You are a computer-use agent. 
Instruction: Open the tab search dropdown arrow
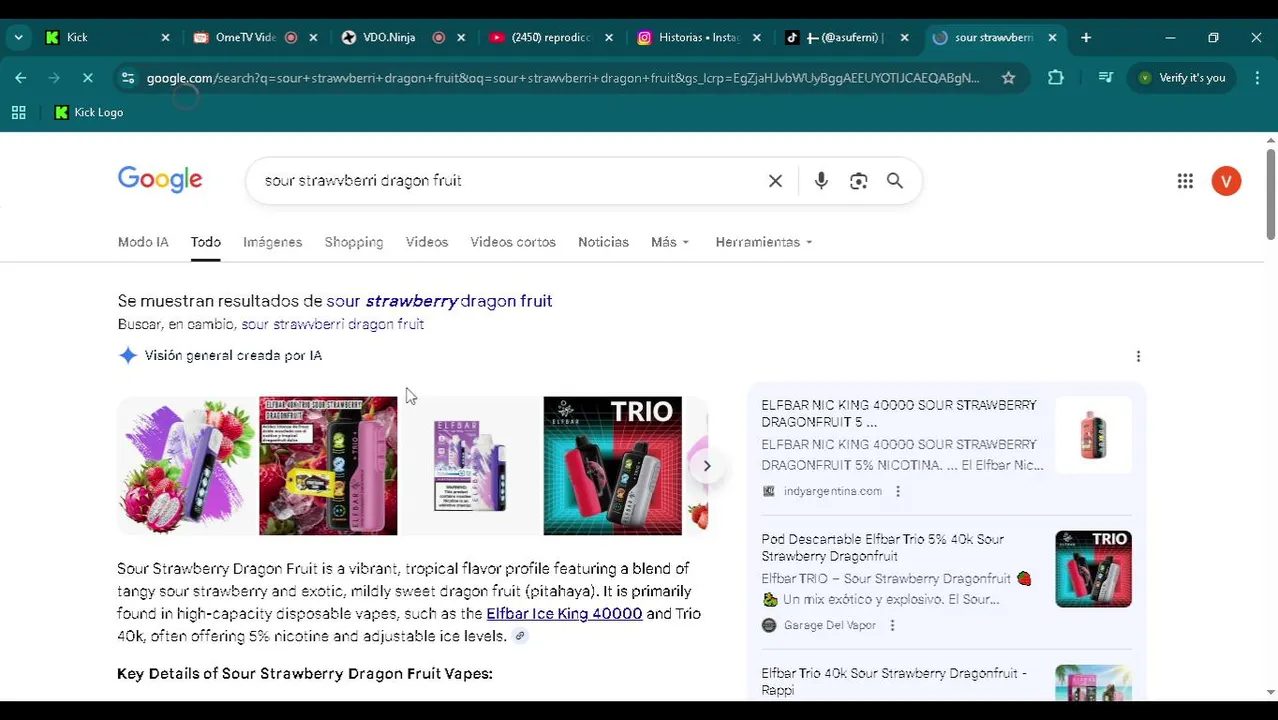pos(18,38)
